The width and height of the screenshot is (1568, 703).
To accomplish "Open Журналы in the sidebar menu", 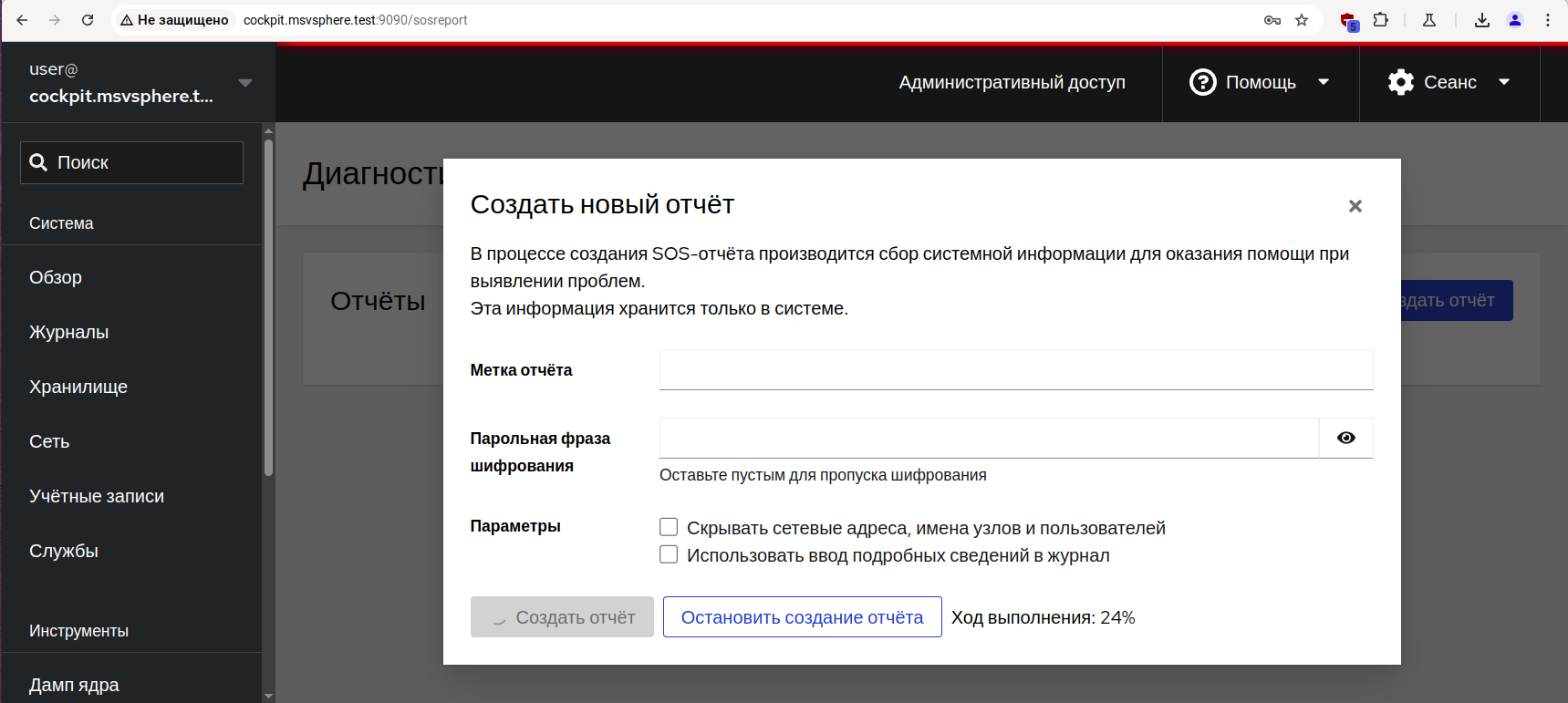I will coord(69,332).
